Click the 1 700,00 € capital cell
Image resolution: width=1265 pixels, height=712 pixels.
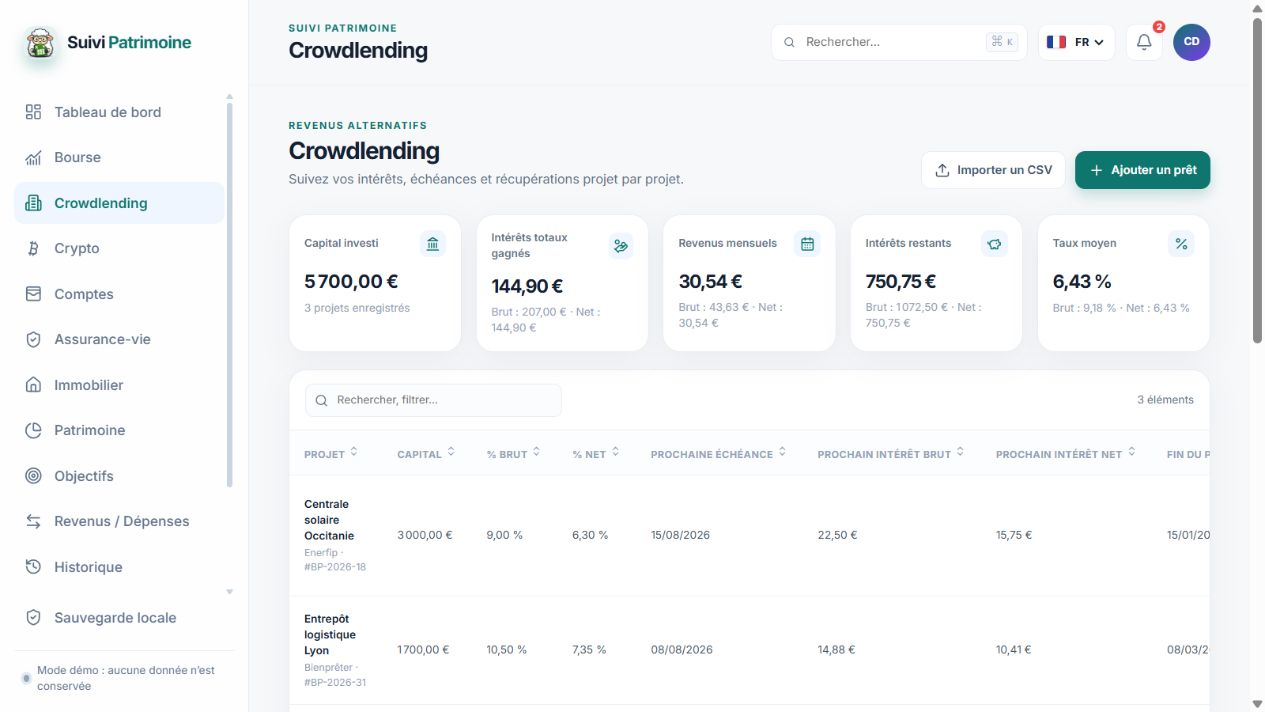[423, 650]
